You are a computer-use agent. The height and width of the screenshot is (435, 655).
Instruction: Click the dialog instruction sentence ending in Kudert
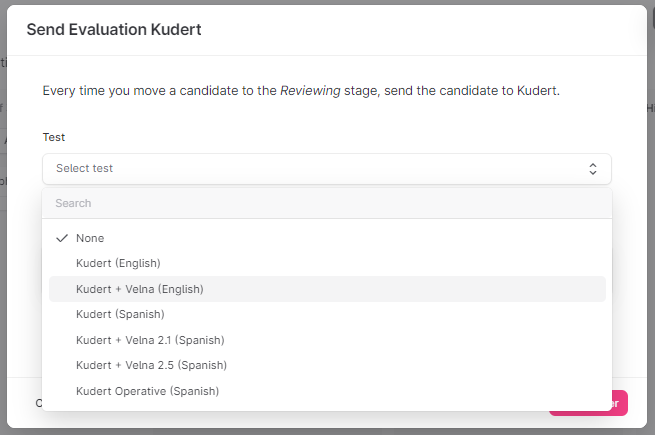click(x=300, y=91)
